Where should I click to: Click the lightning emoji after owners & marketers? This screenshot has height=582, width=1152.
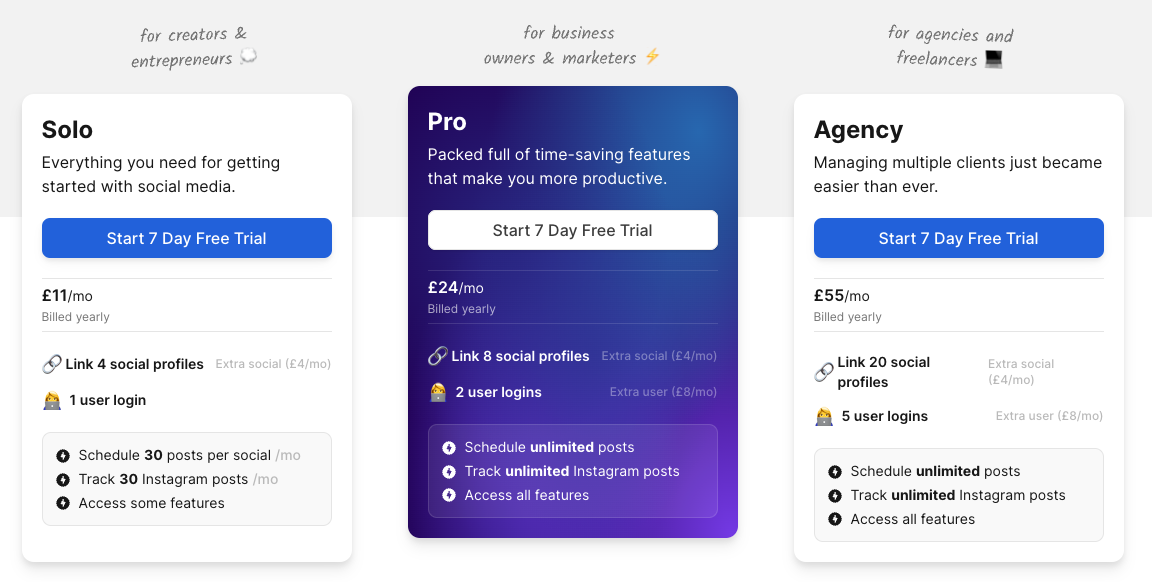(652, 57)
